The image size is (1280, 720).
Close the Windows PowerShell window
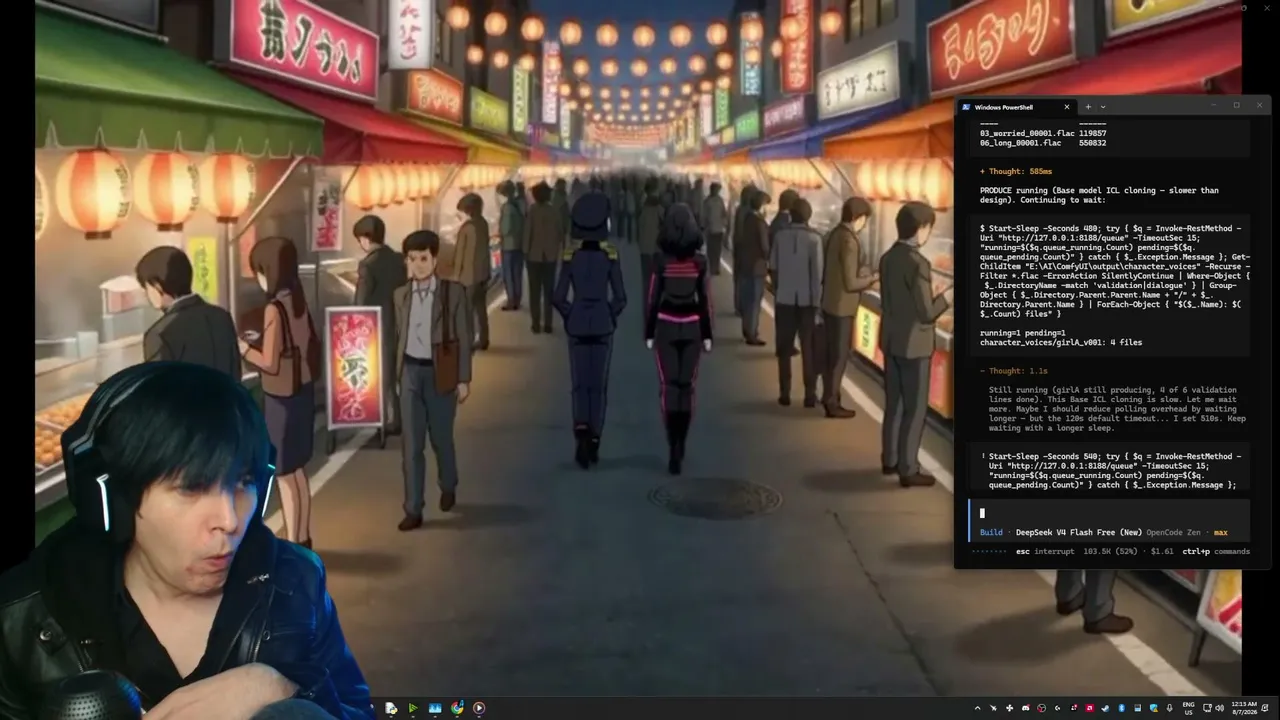(x=1258, y=106)
